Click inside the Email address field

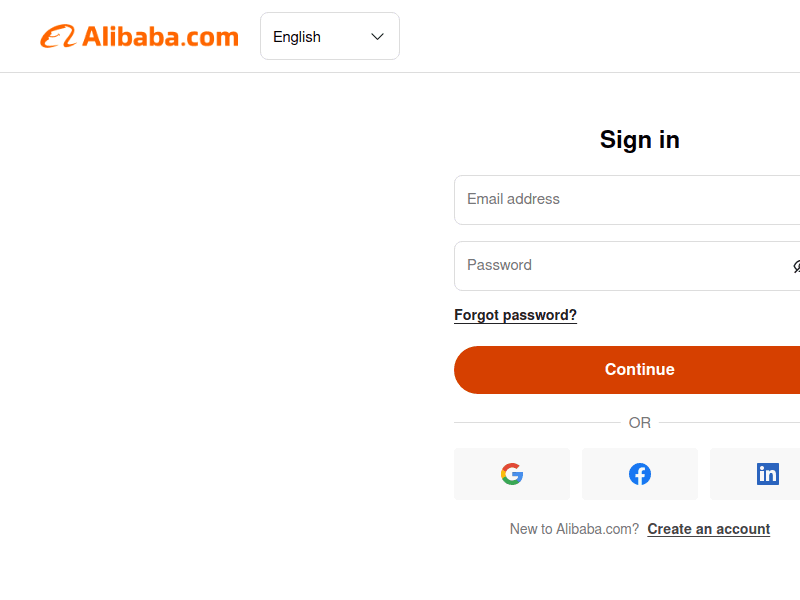(x=600, y=199)
